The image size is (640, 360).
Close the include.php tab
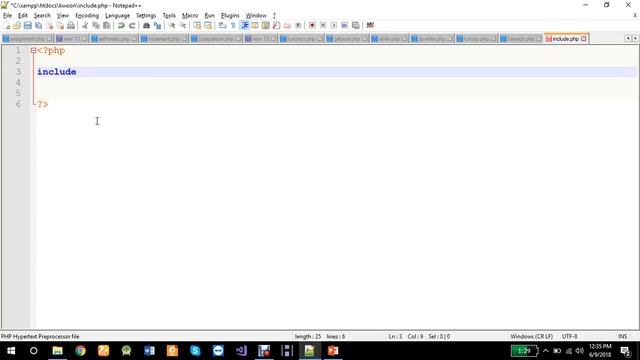click(x=584, y=39)
